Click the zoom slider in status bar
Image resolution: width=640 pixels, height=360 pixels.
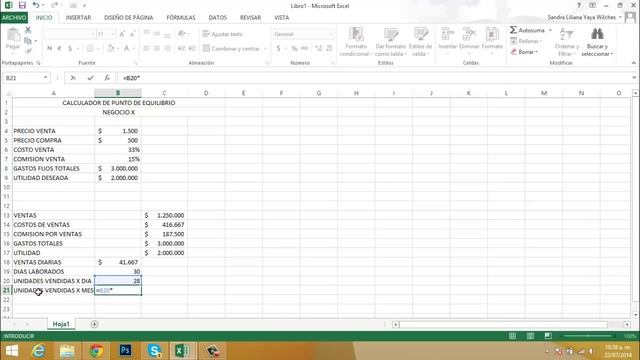(588, 336)
